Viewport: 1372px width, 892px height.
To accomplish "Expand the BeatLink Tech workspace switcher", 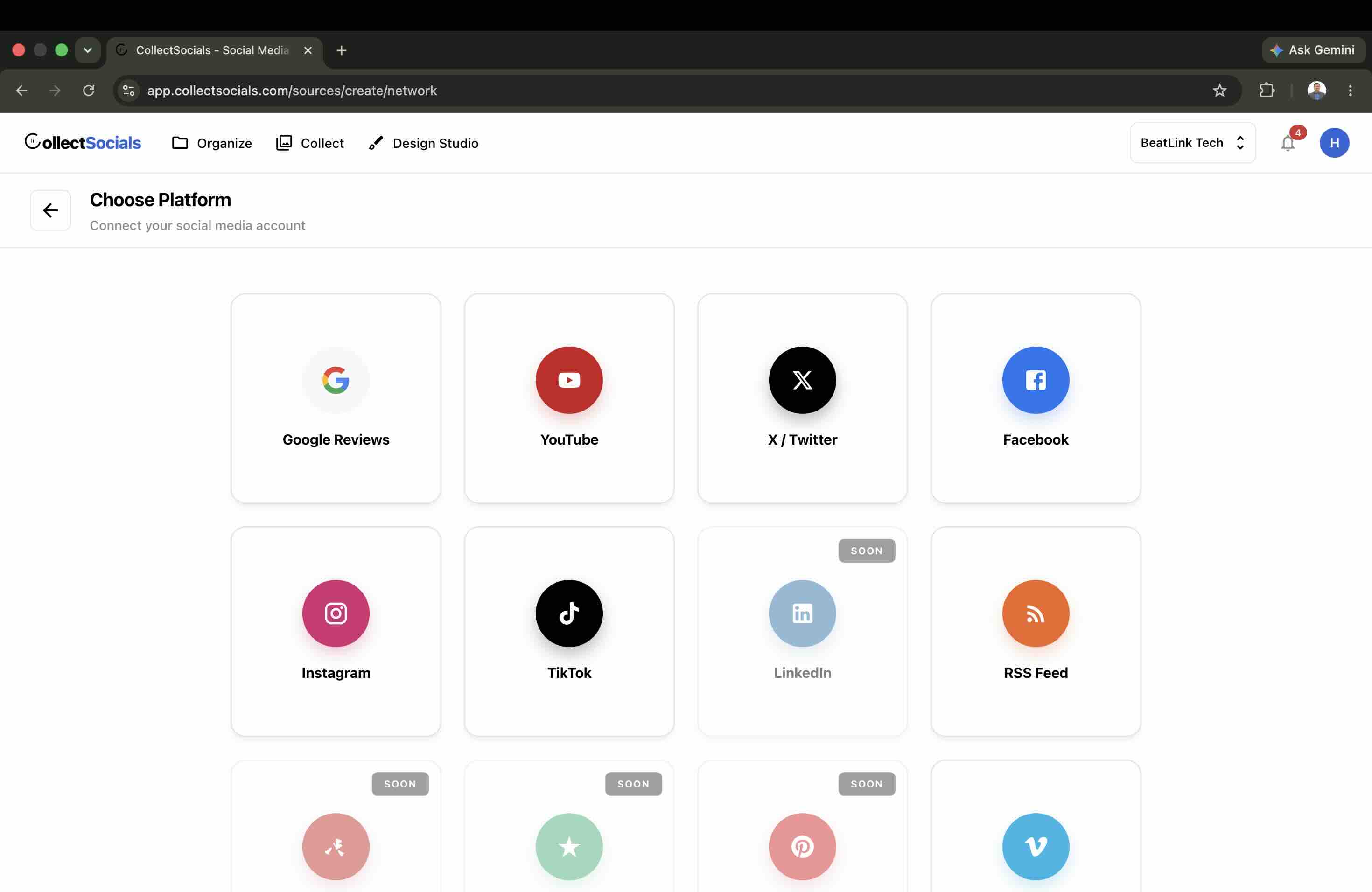I will pyautogui.click(x=1193, y=143).
